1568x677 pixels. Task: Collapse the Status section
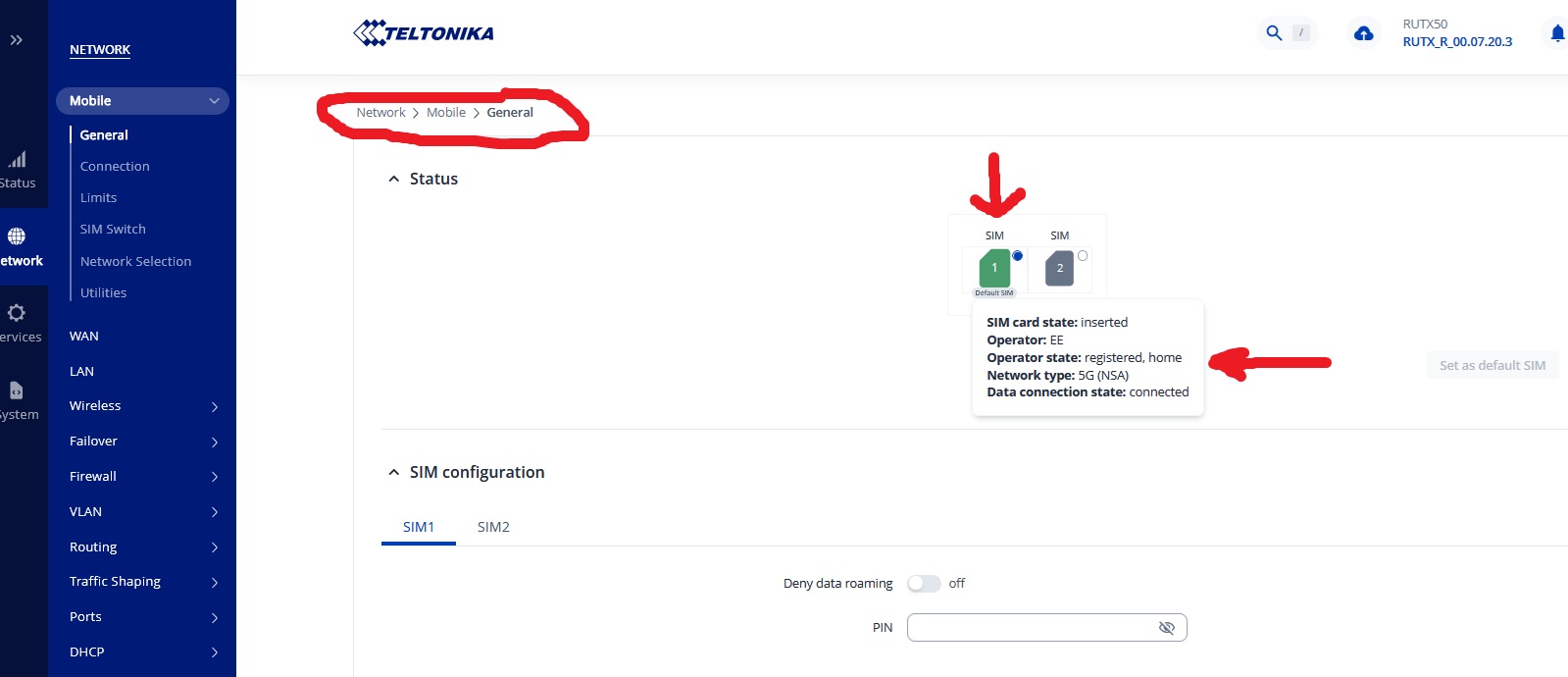coord(394,179)
